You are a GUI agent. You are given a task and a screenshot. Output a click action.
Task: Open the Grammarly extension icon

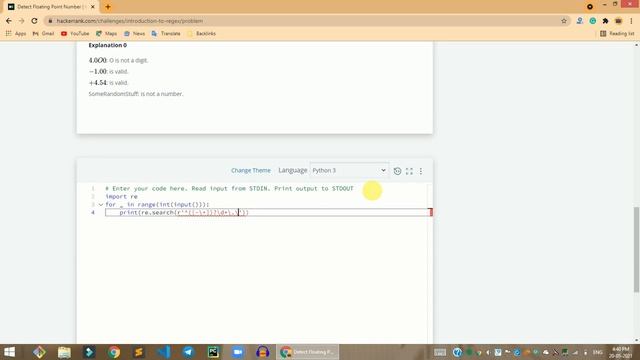[x=593, y=21]
